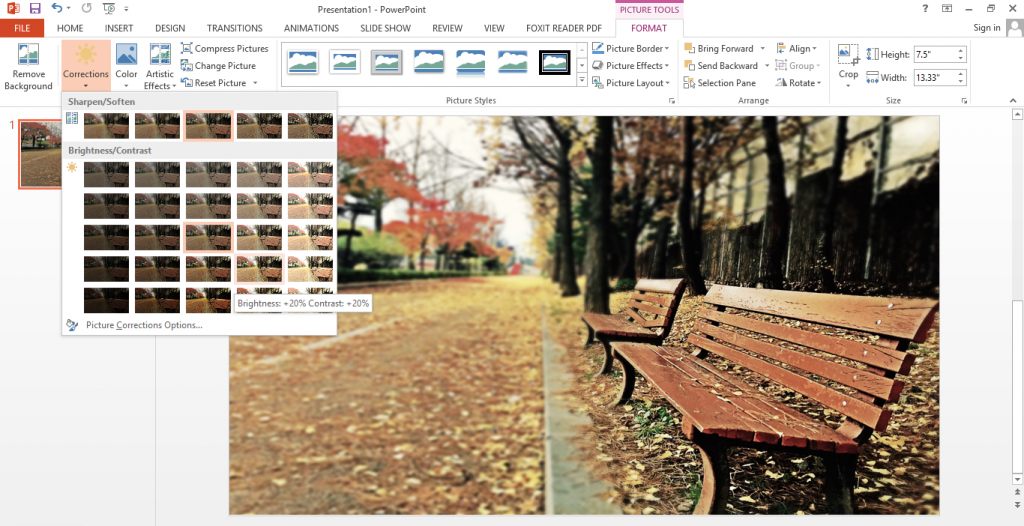
Task: Select the bench picture on slide
Action: coord(584,315)
